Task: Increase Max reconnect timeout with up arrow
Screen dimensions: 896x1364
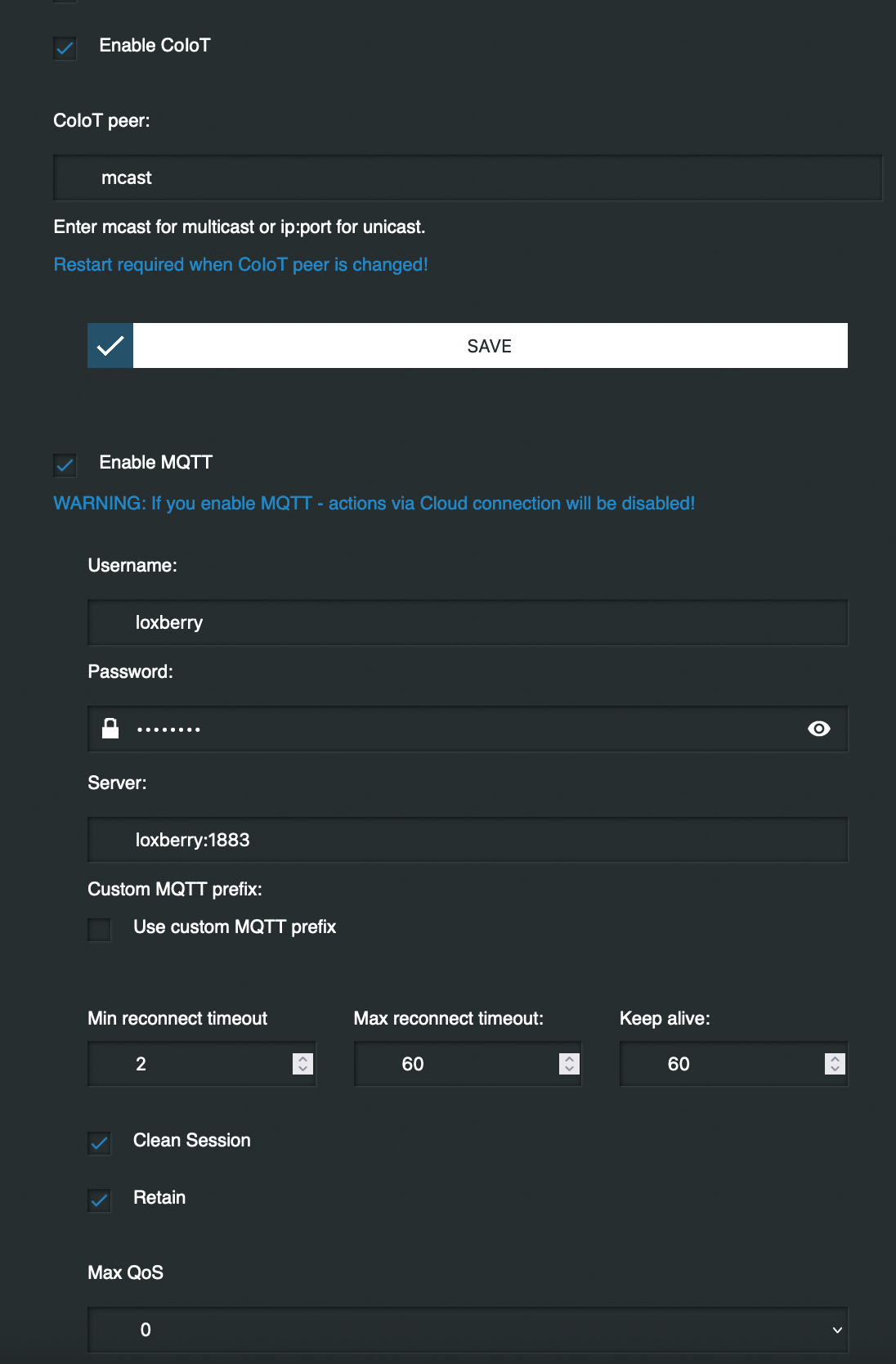Action: coord(569,1058)
